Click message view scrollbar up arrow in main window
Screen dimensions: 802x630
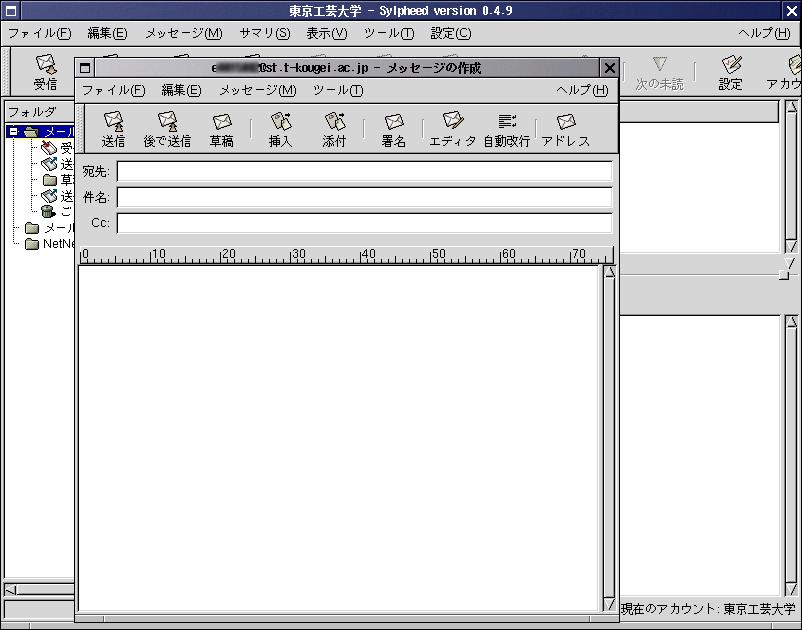click(x=791, y=322)
